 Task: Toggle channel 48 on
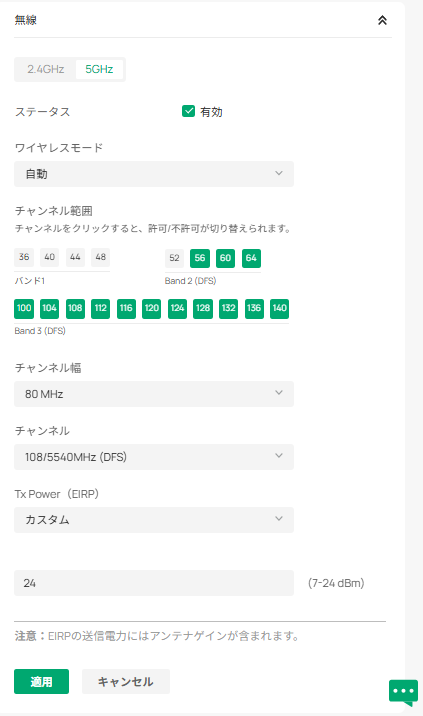(100, 258)
